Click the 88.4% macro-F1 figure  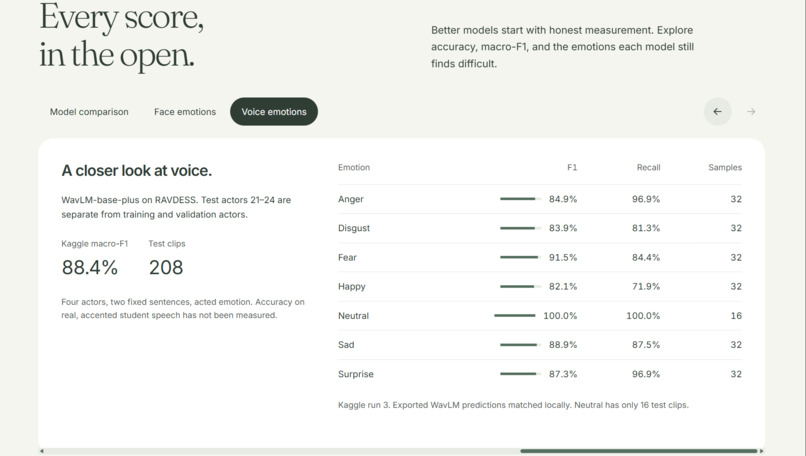click(90, 268)
